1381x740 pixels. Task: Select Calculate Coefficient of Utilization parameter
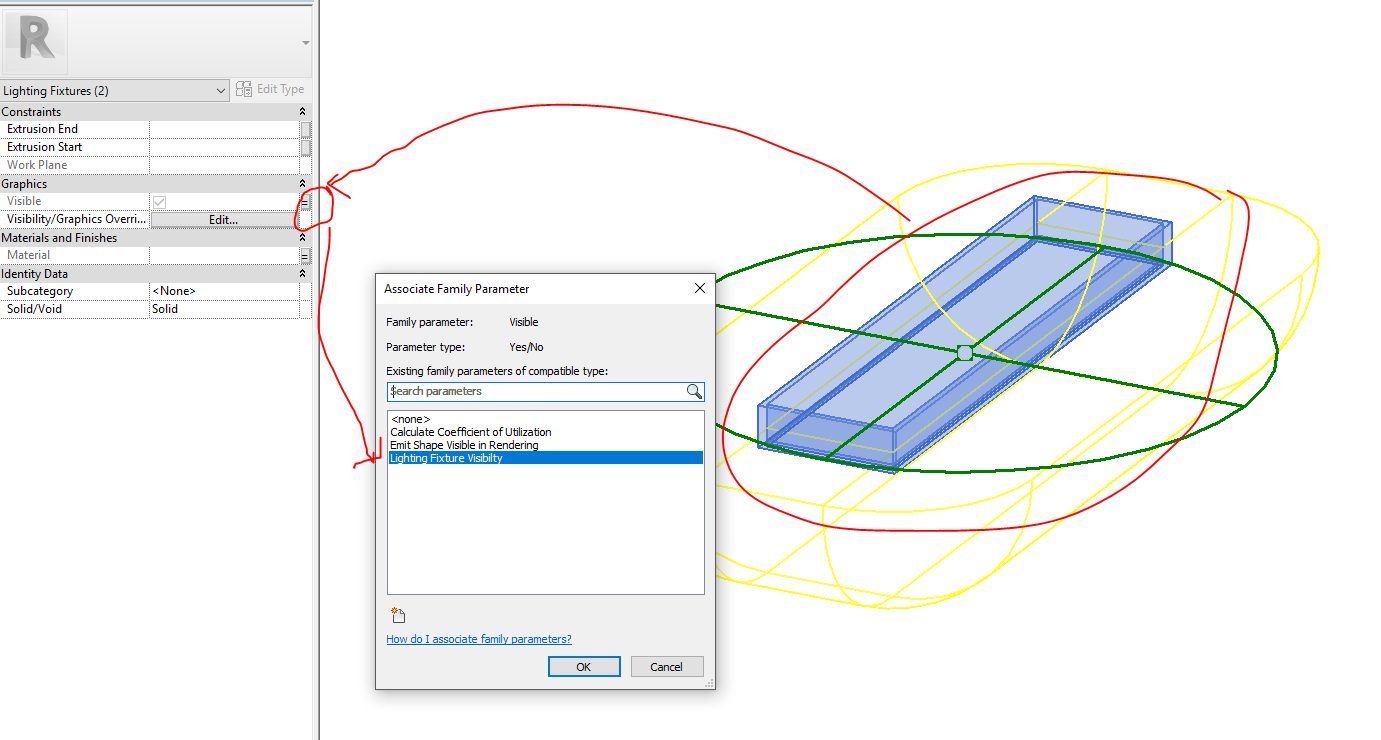(x=545, y=432)
